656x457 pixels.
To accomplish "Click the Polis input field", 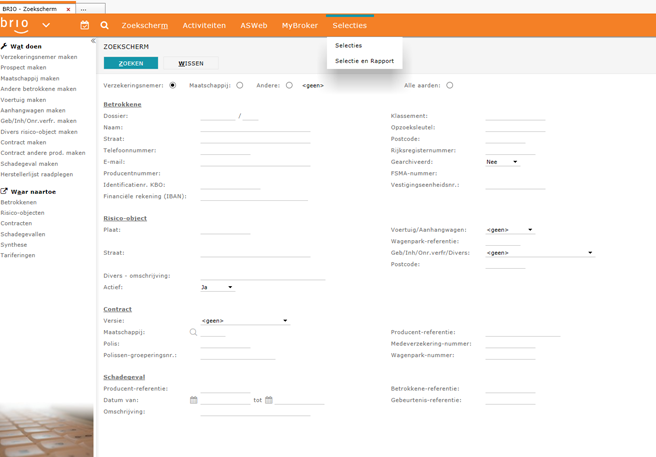I will pos(225,344).
